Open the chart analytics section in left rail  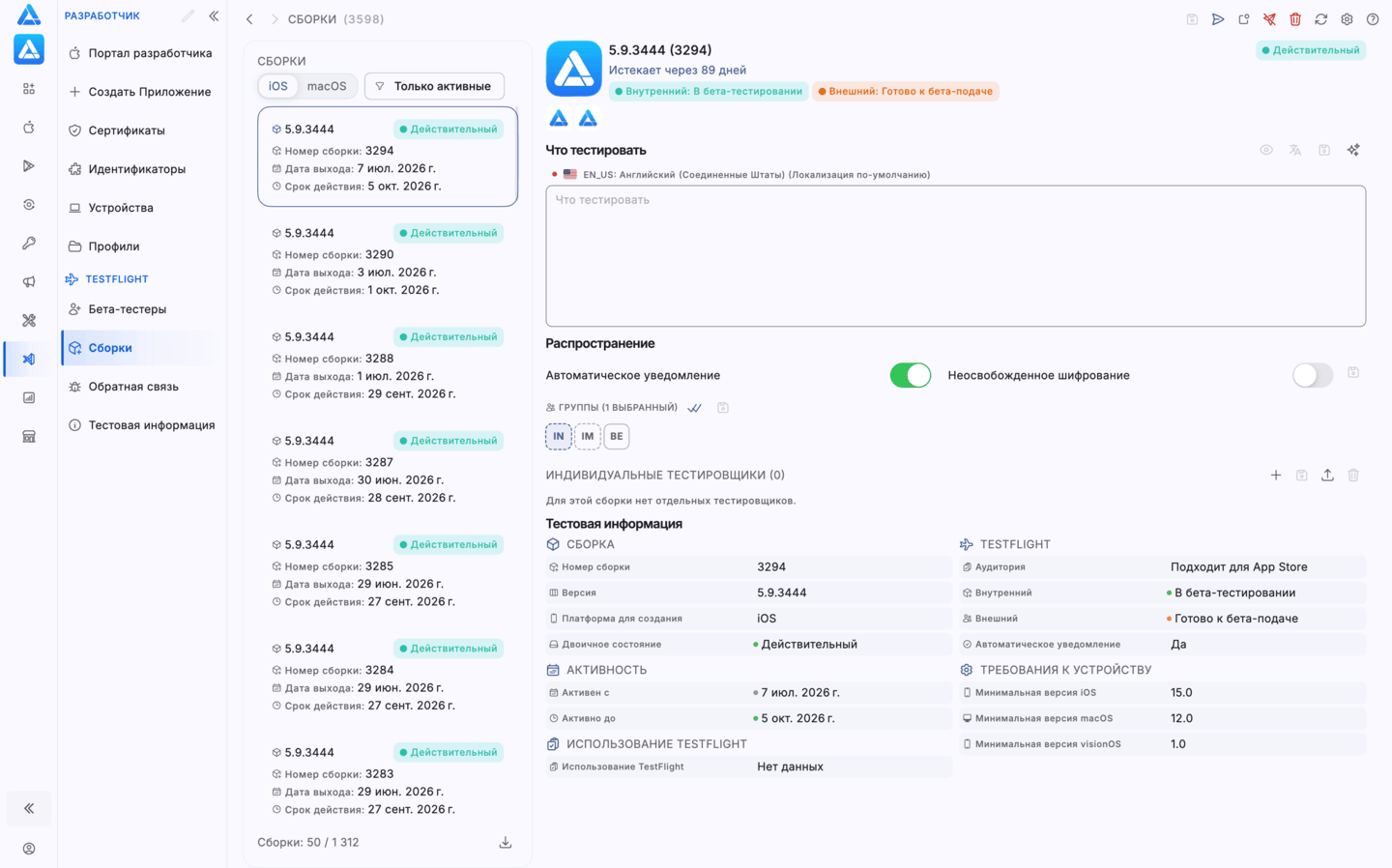[29, 398]
